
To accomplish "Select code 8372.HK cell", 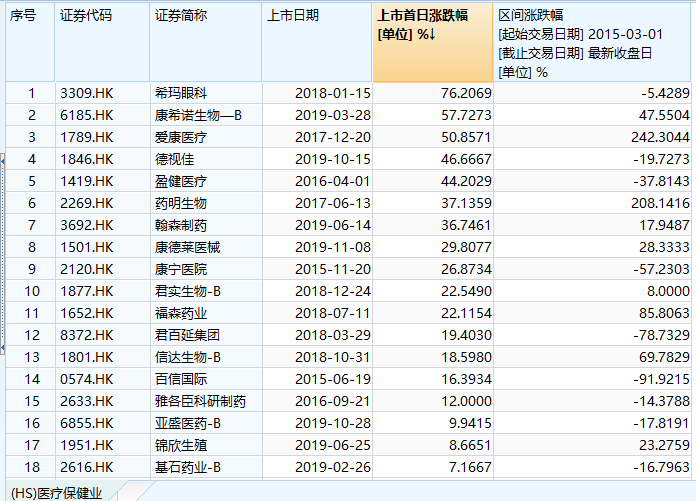I will 103,335.
